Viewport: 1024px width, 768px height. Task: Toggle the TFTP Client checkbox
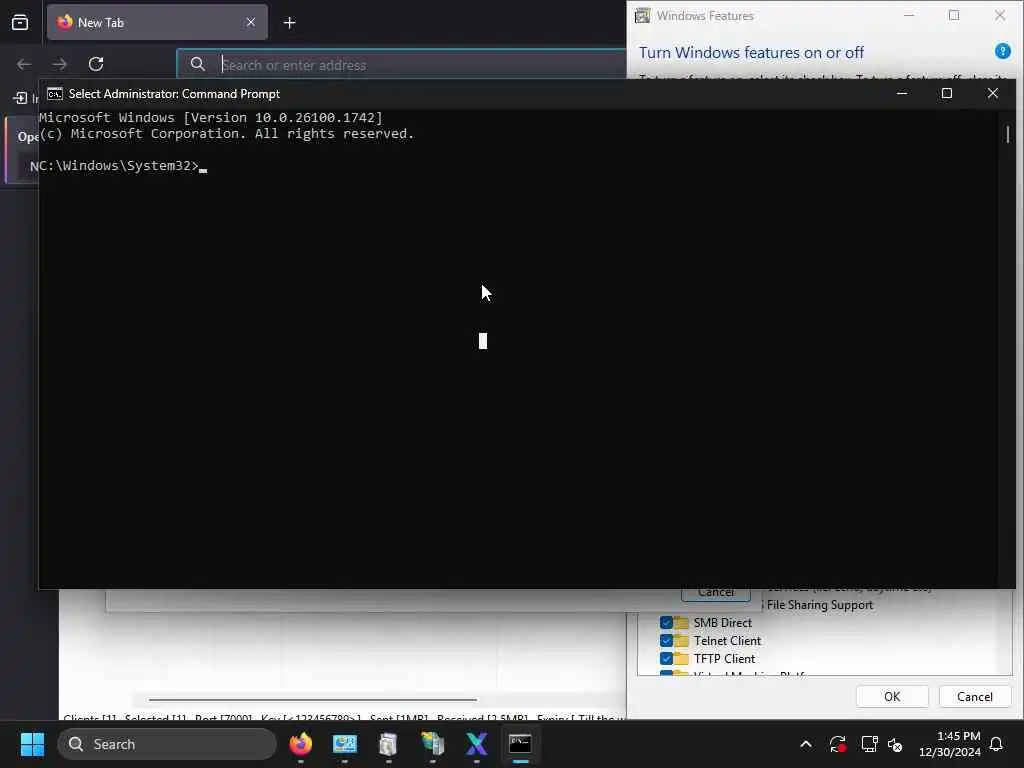point(666,658)
